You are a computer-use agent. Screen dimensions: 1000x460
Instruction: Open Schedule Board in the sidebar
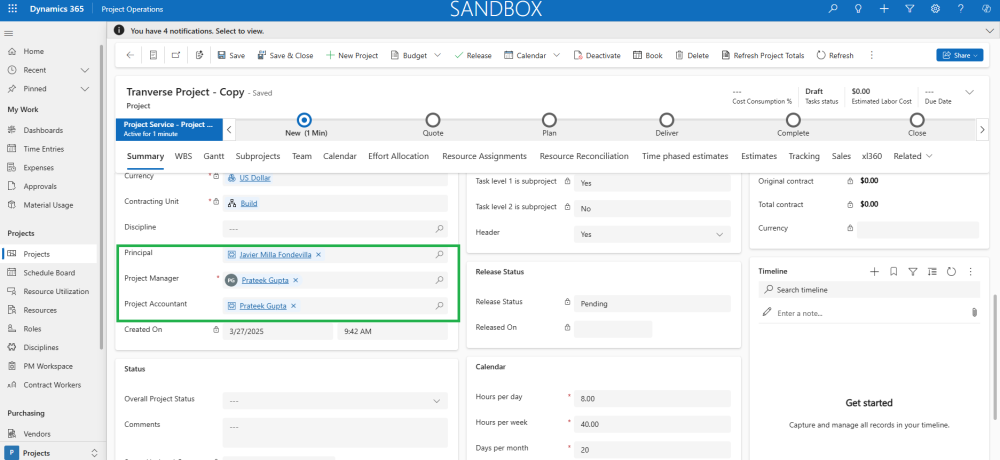click(x=50, y=272)
